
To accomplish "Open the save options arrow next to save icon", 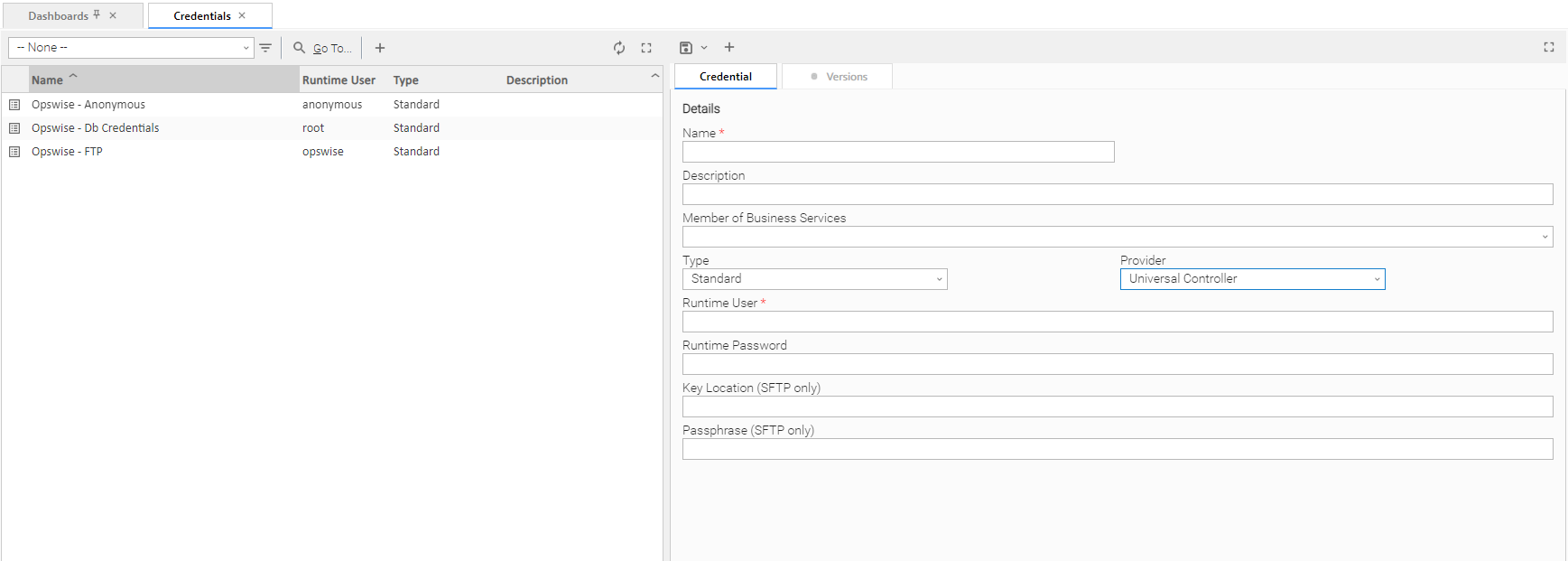I will pyautogui.click(x=704, y=48).
